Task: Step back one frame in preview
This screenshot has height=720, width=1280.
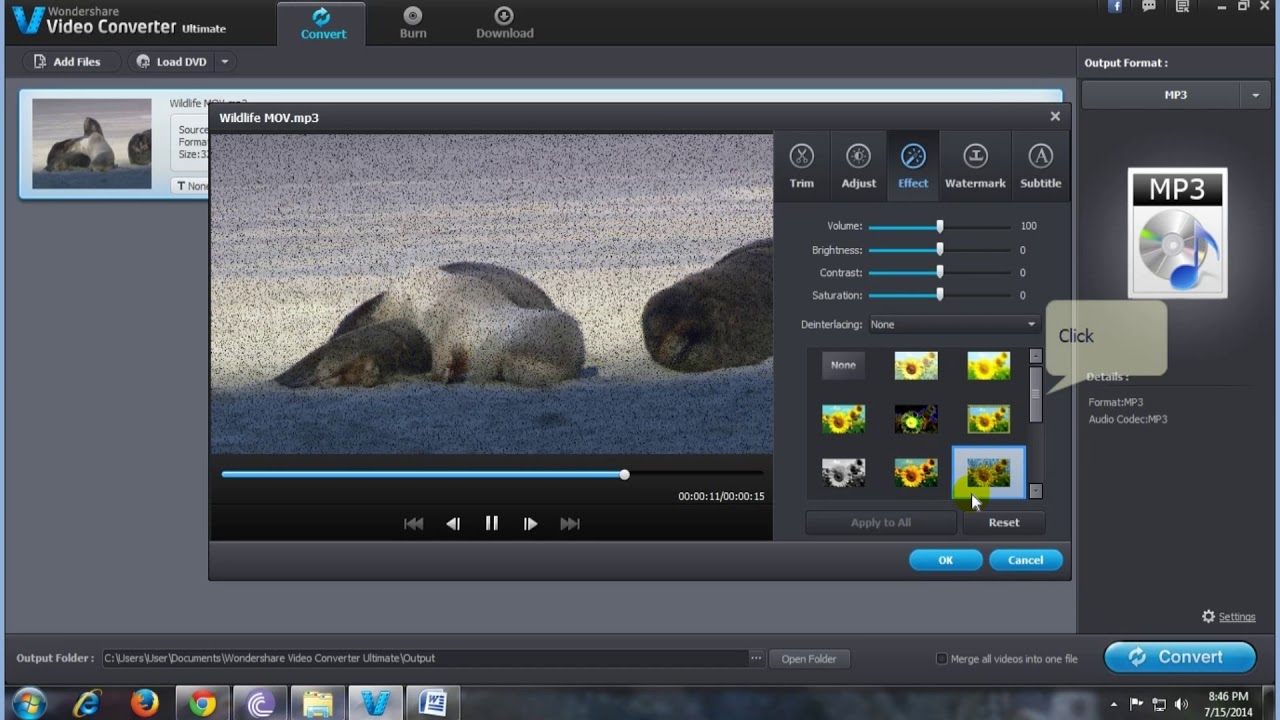Action: (453, 523)
